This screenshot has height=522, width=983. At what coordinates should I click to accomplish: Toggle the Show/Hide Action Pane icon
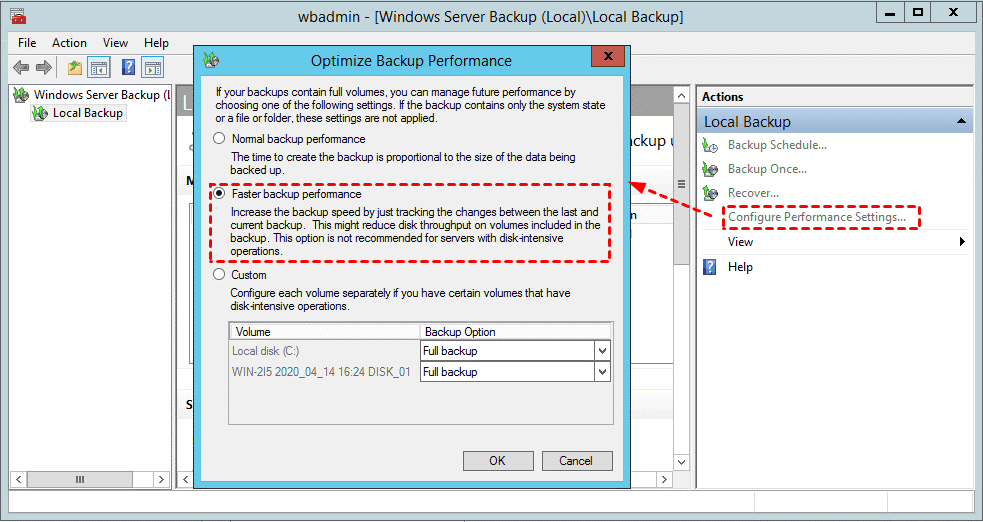click(x=152, y=67)
